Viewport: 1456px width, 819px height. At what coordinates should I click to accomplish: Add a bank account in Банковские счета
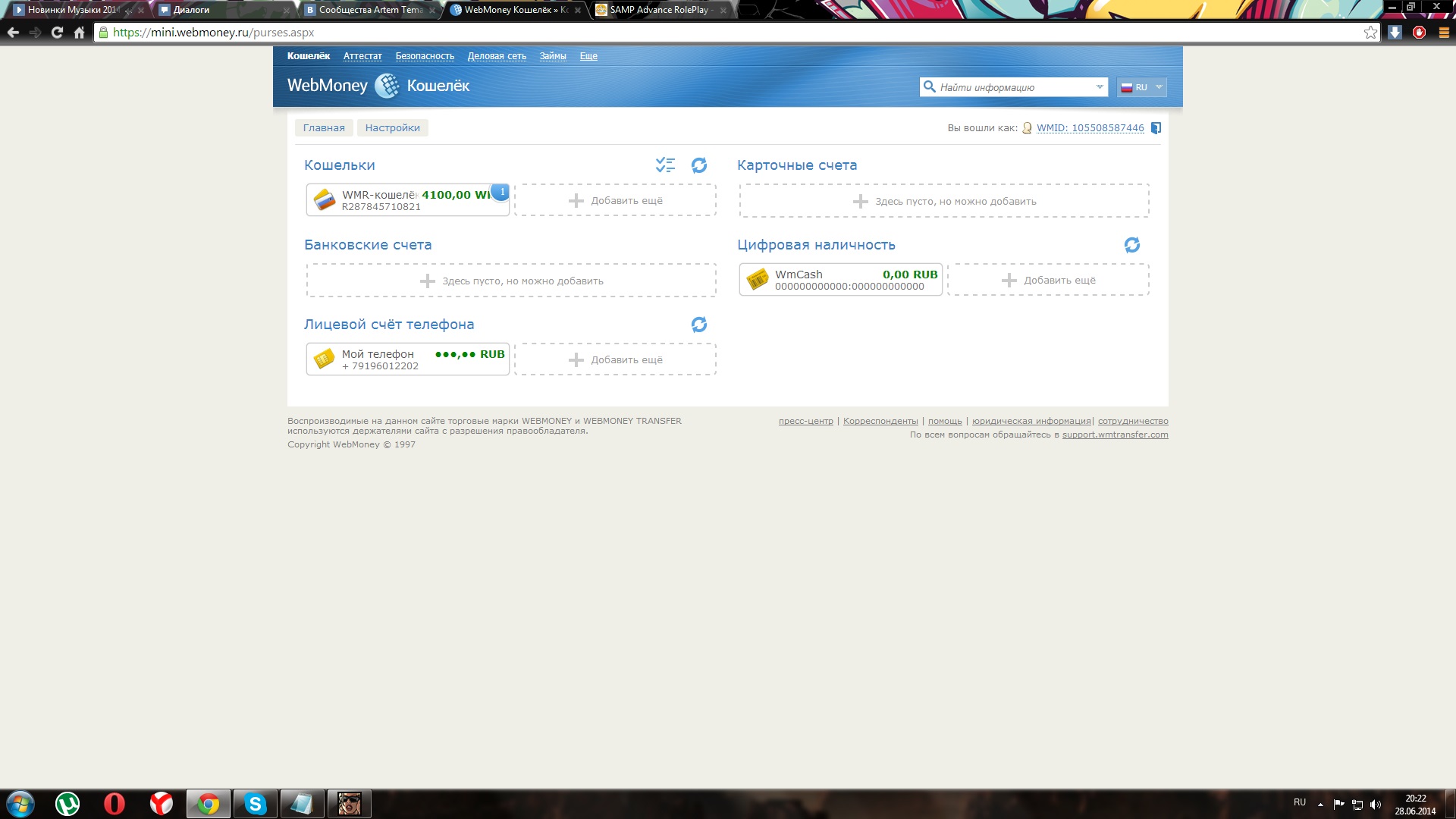point(511,281)
